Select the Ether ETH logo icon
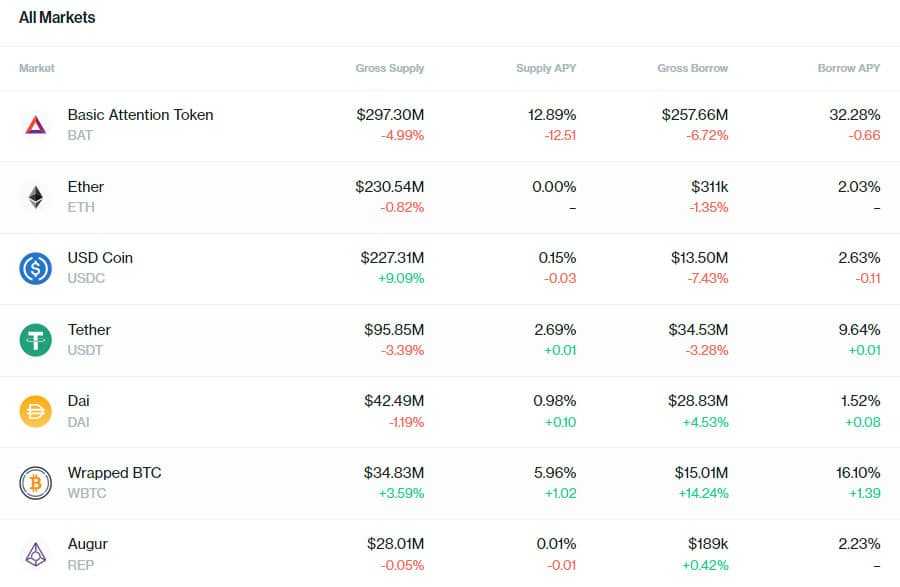The image size is (900, 587). (x=35, y=196)
